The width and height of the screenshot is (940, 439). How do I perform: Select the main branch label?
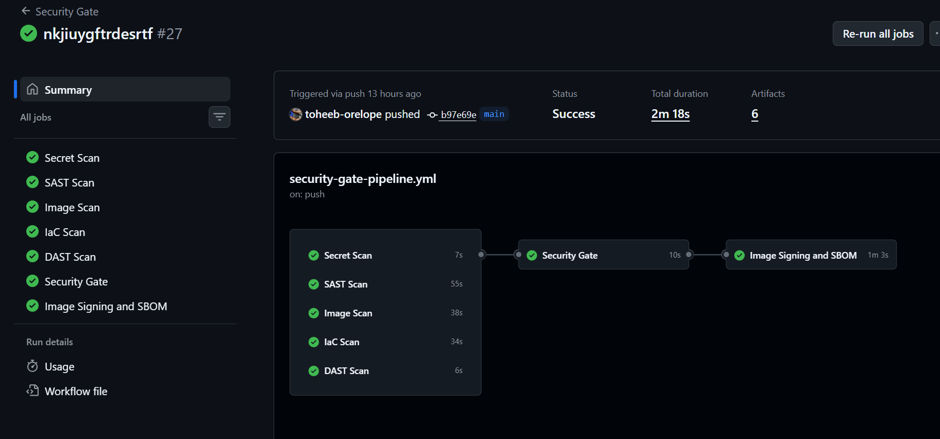[x=494, y=114]
